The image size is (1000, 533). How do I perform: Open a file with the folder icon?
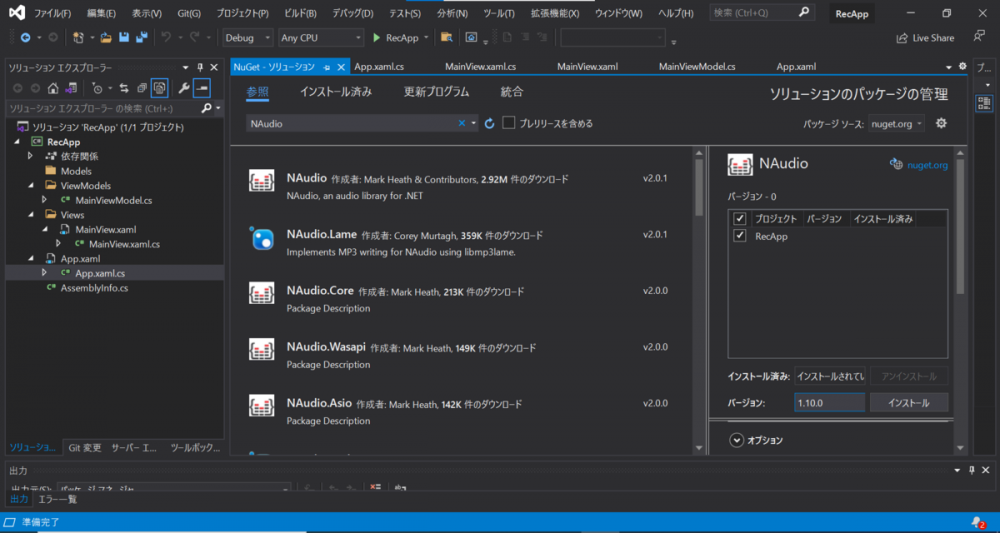tap(107, 38)
